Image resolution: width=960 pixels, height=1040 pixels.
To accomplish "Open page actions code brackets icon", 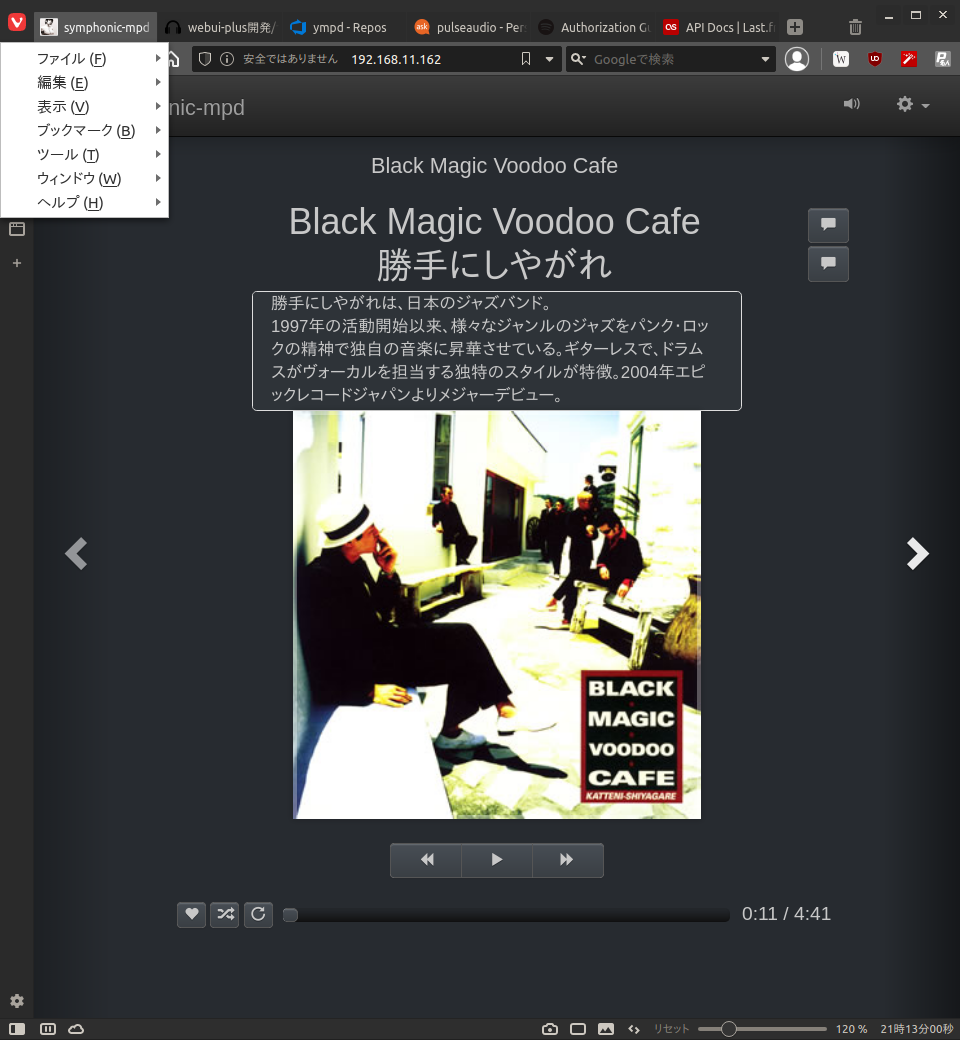I will (x=634, y=1029).
